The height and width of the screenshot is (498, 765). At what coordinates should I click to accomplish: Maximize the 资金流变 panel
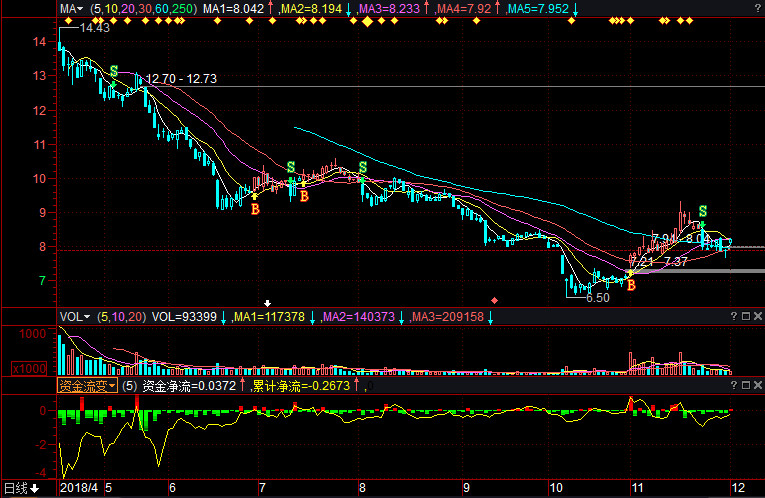(x=746, y=385)
